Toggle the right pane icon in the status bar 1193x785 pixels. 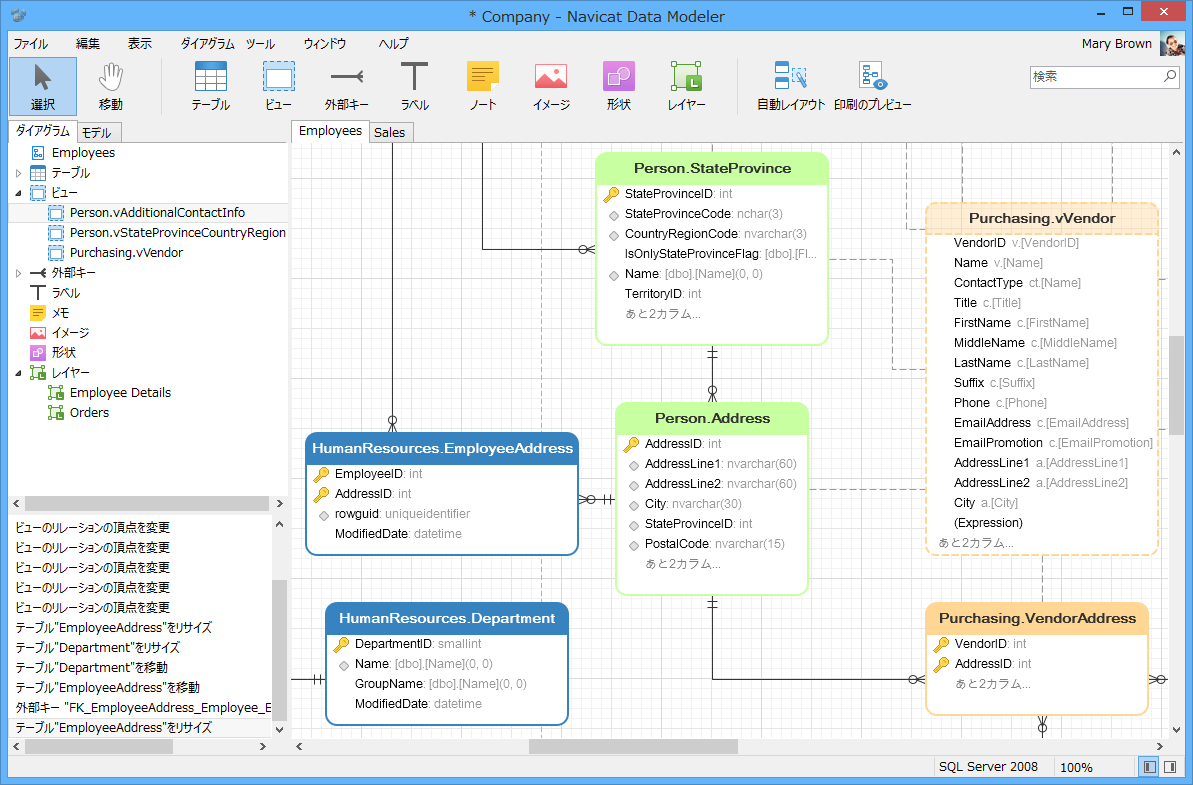coord(1170,767)
